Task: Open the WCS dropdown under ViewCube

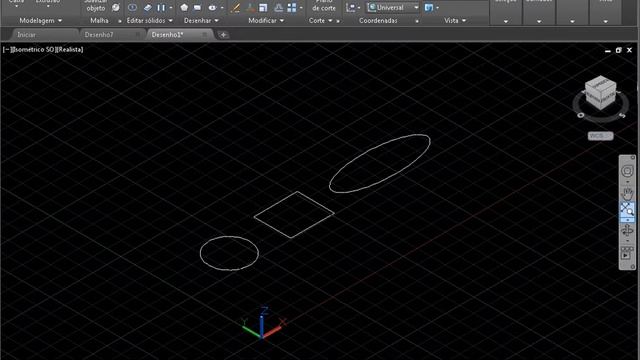Action: pos(600,136)
